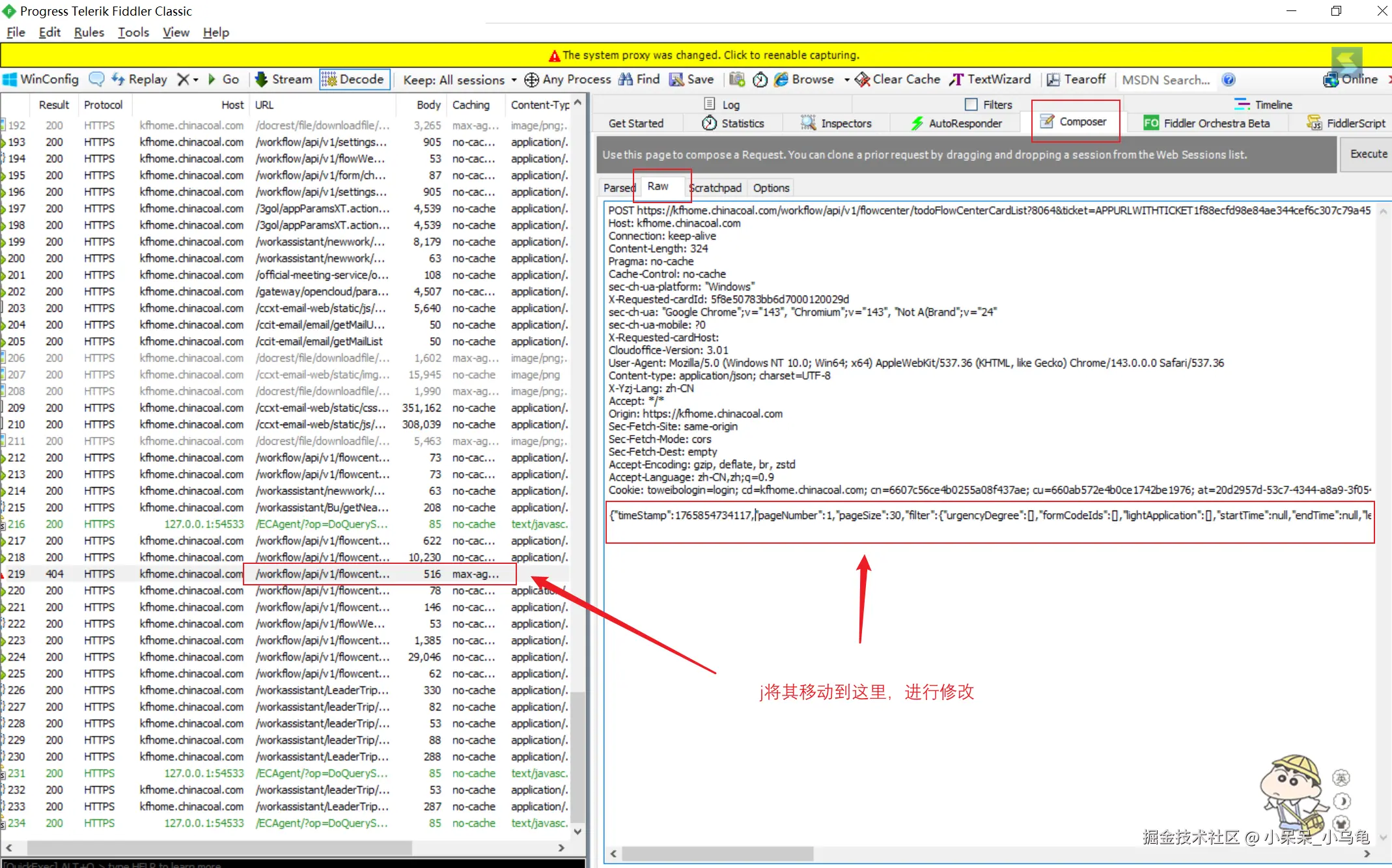Click the timer stopwatch icon

(x=760, y=79)
